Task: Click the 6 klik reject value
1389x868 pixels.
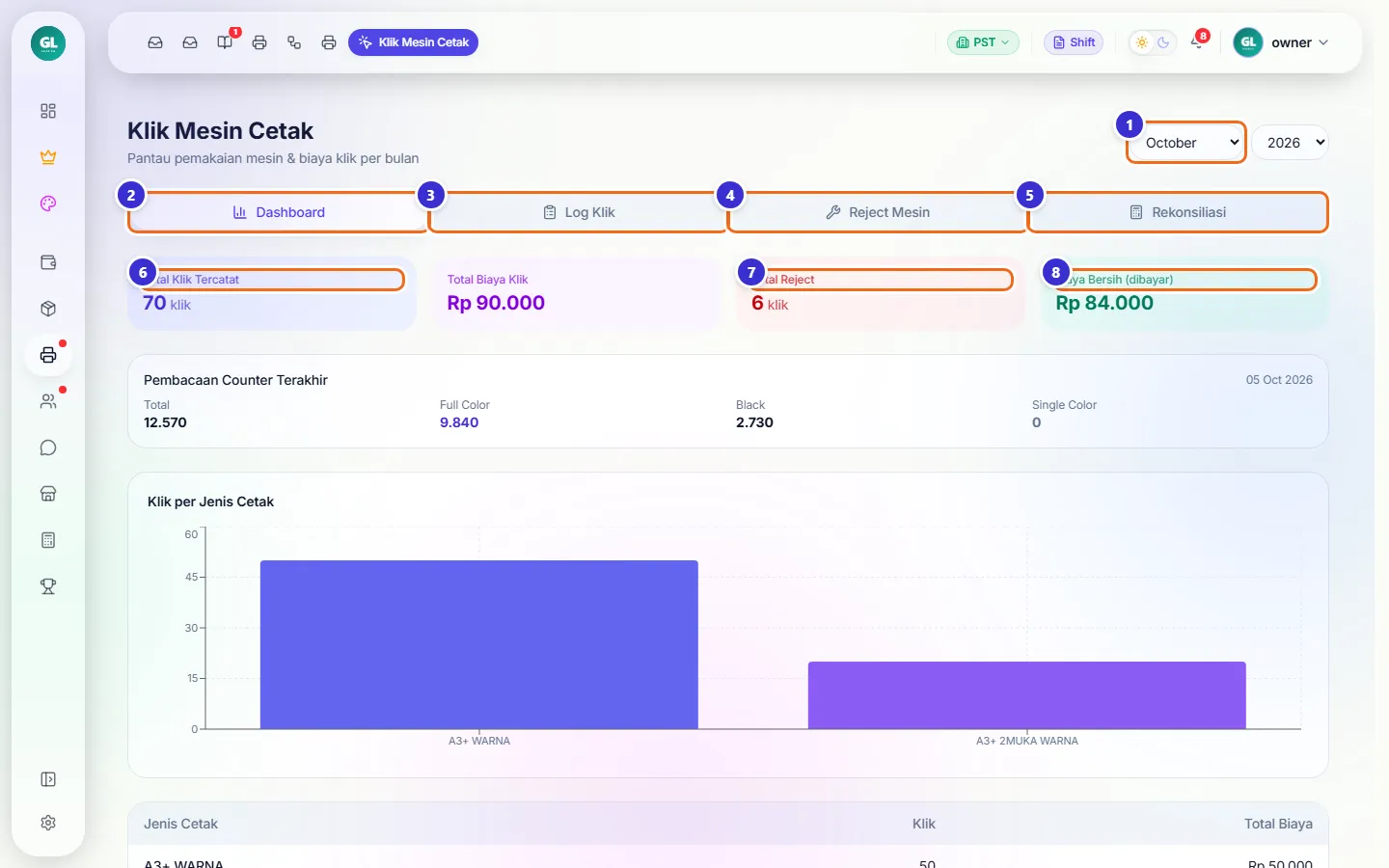Action: 770,303
